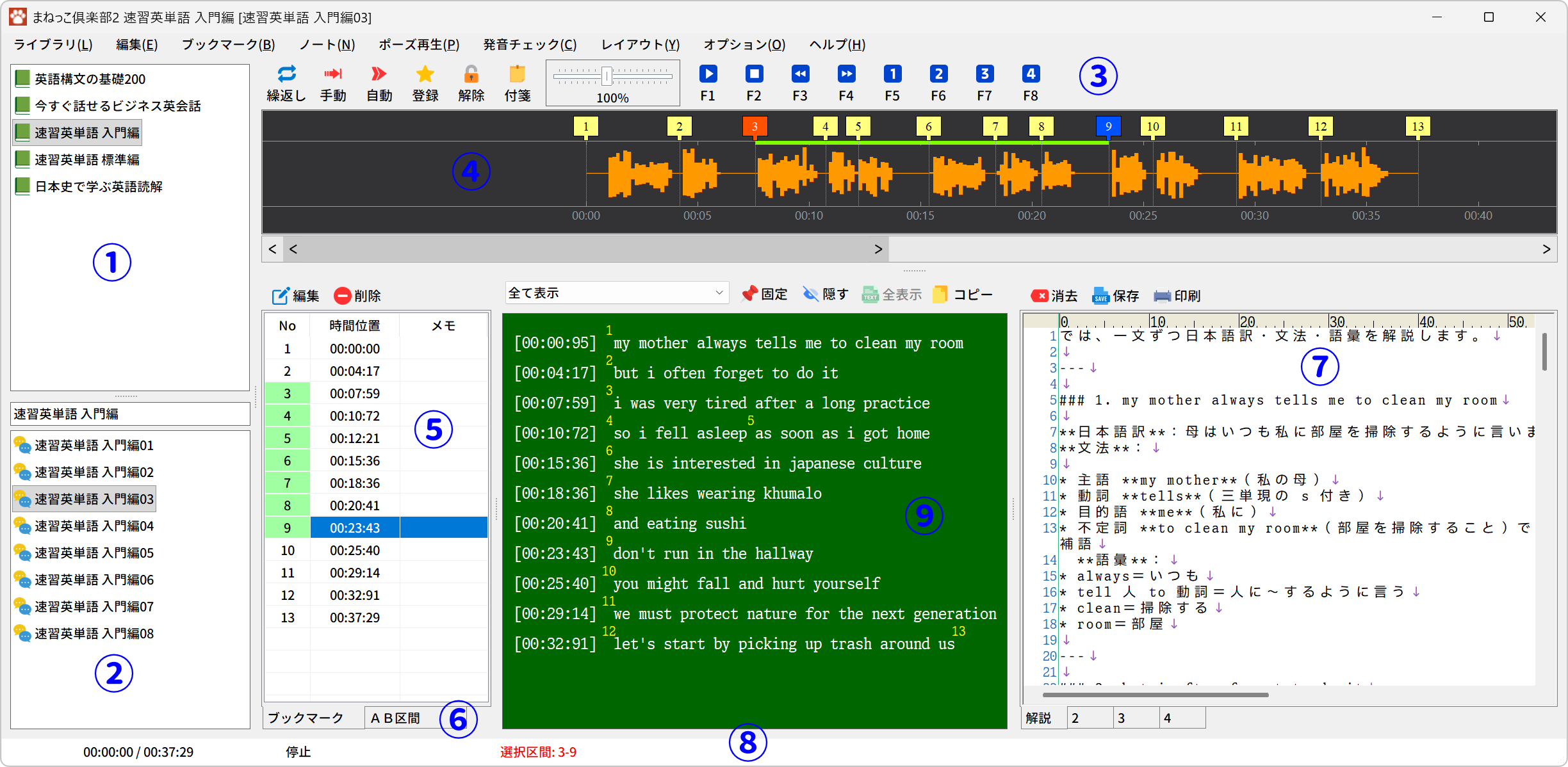Open lesson 速習英単語 入門編05

pos(84,553)
